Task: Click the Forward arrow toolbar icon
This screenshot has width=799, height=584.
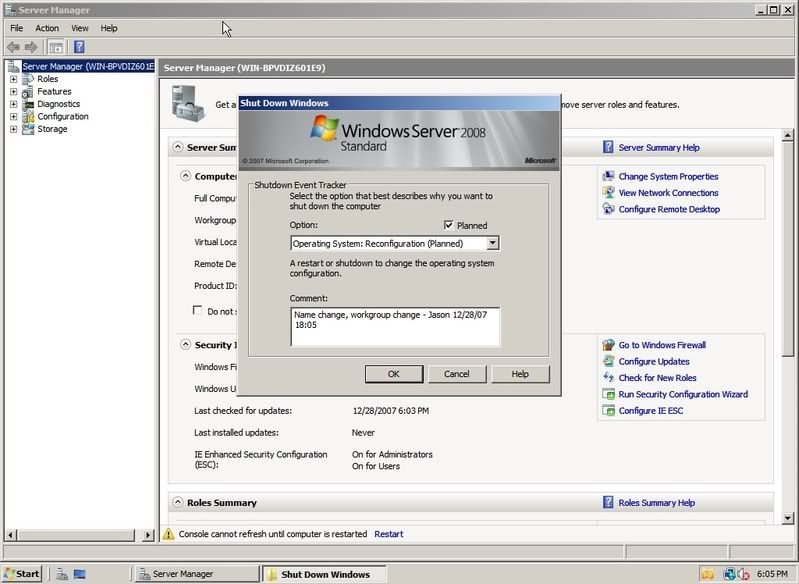Action: pyautogui.click(x=31, y=47)
